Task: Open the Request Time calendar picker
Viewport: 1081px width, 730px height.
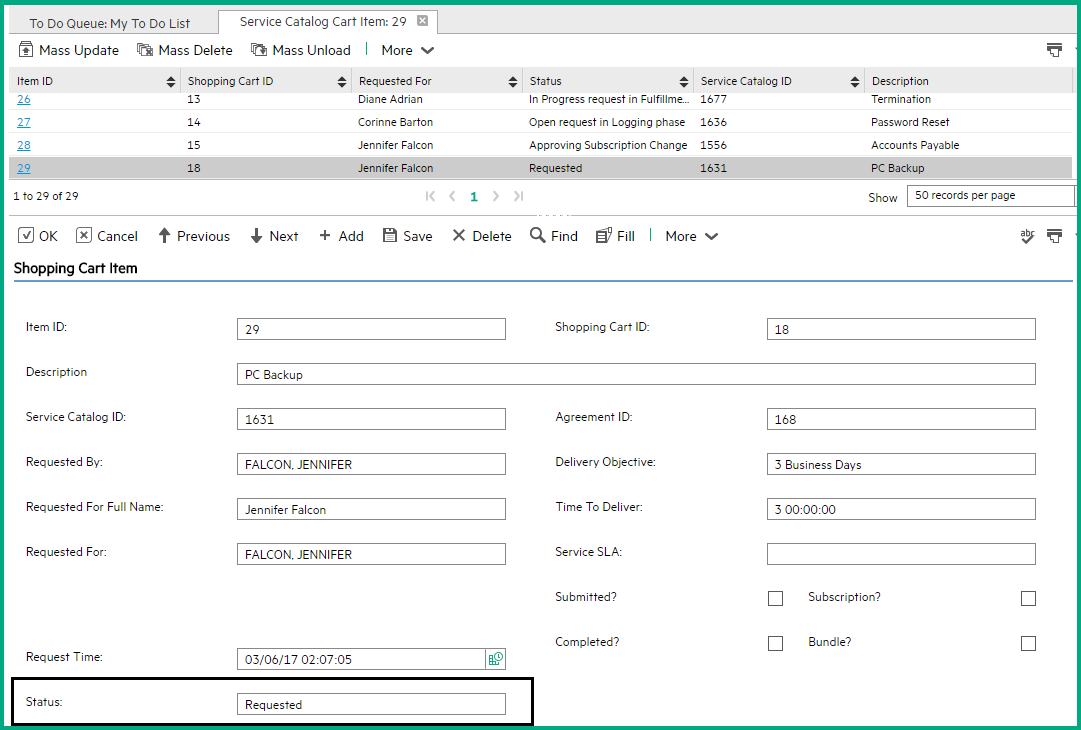Action: click(x=496, y=659)
